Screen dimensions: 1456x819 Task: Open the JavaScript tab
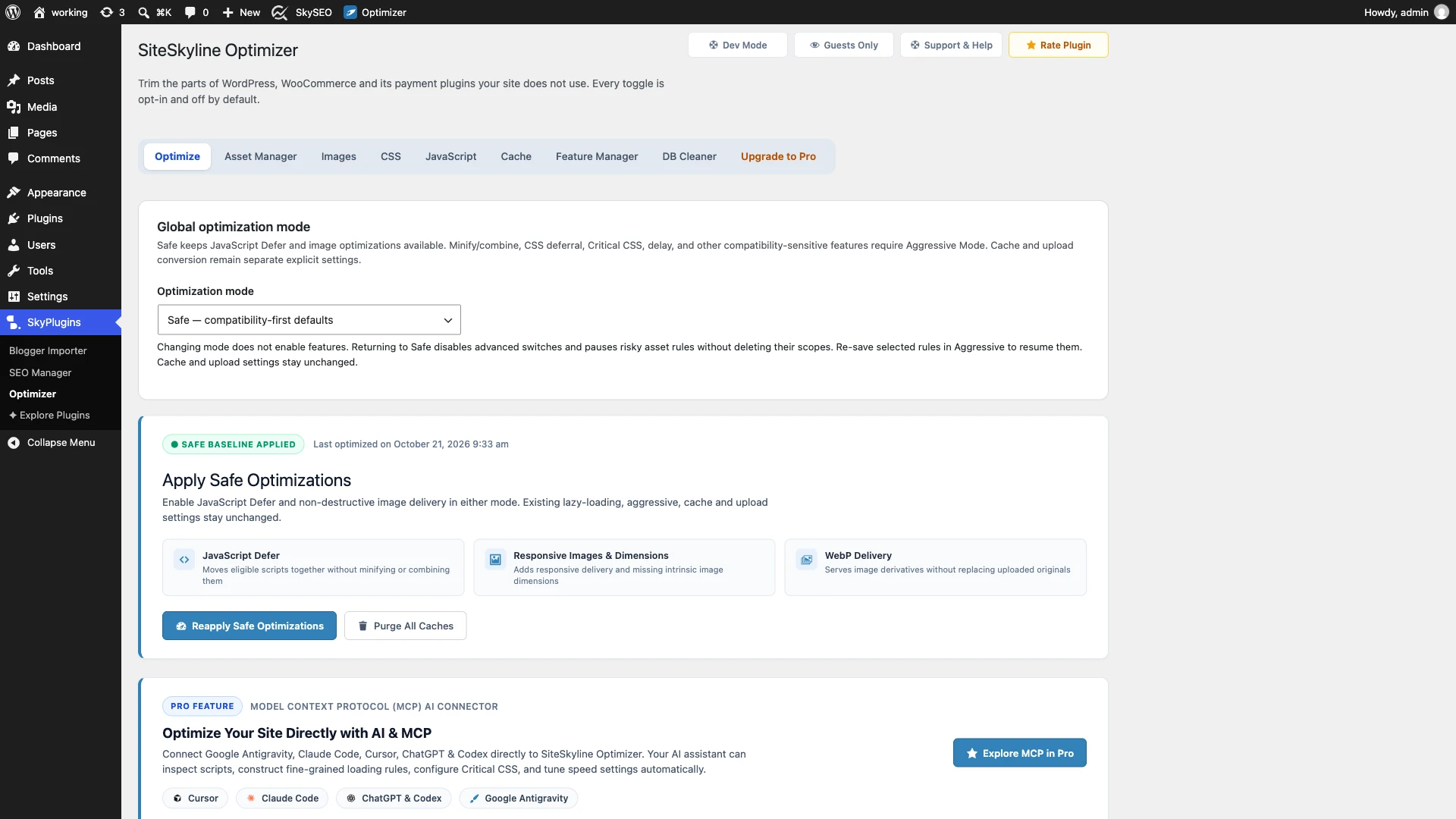click(x=450, y=156)
